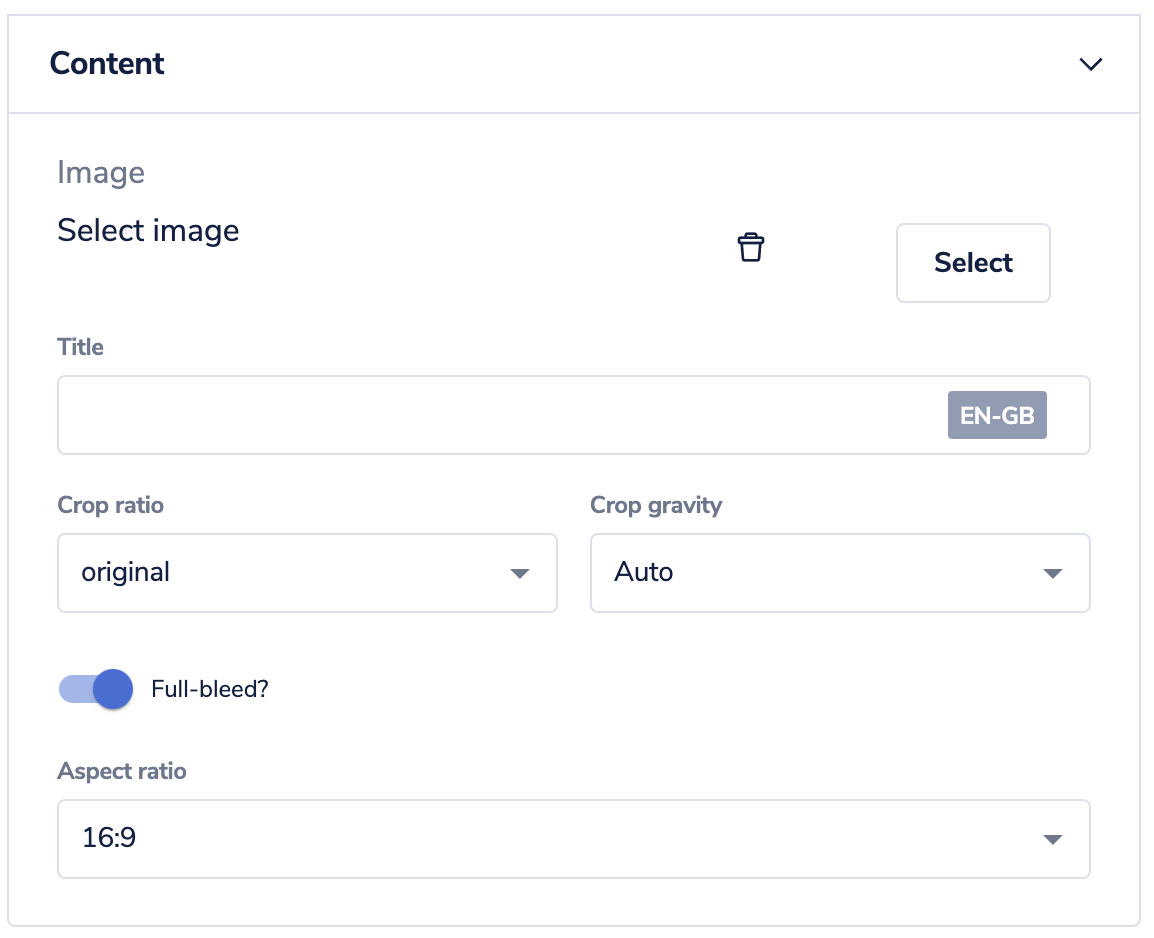Screen dimensions: 1154x938
Task: Toggle the Full-bleed switch off
Action: coord(96,689)
